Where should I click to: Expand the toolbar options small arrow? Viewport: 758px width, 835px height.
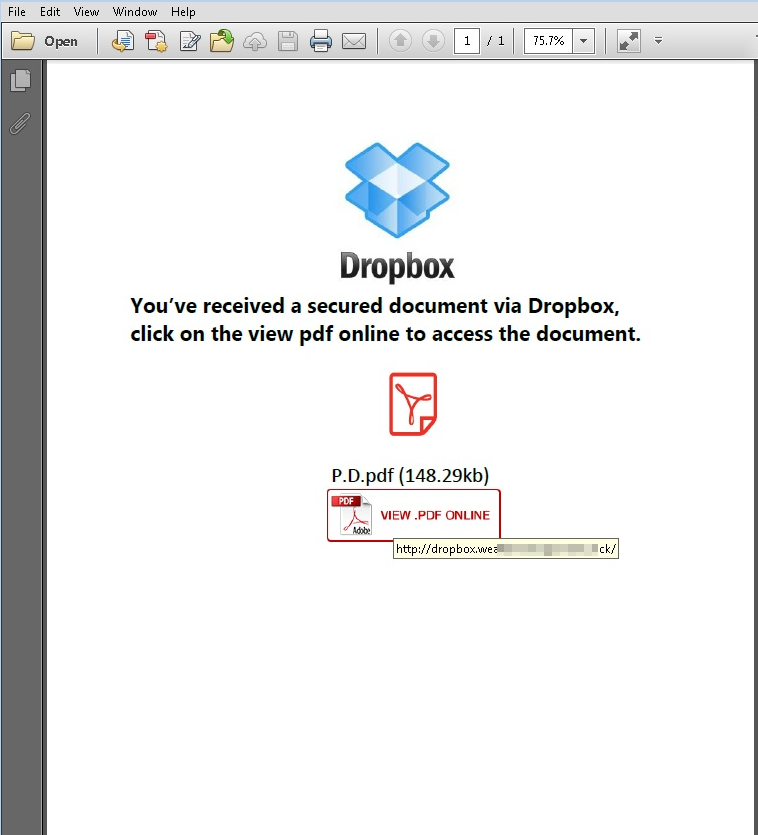point(658,40)
